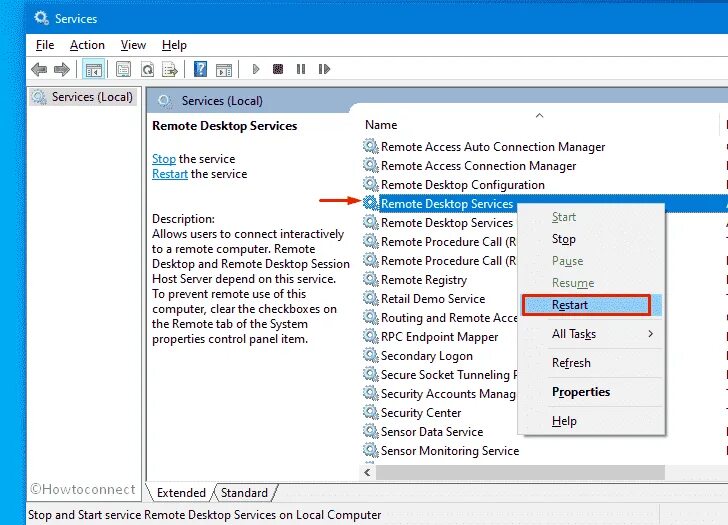Screen dimensions: 728x525
Task: Click the Export List toolbar icon
Action: [170, 70]
